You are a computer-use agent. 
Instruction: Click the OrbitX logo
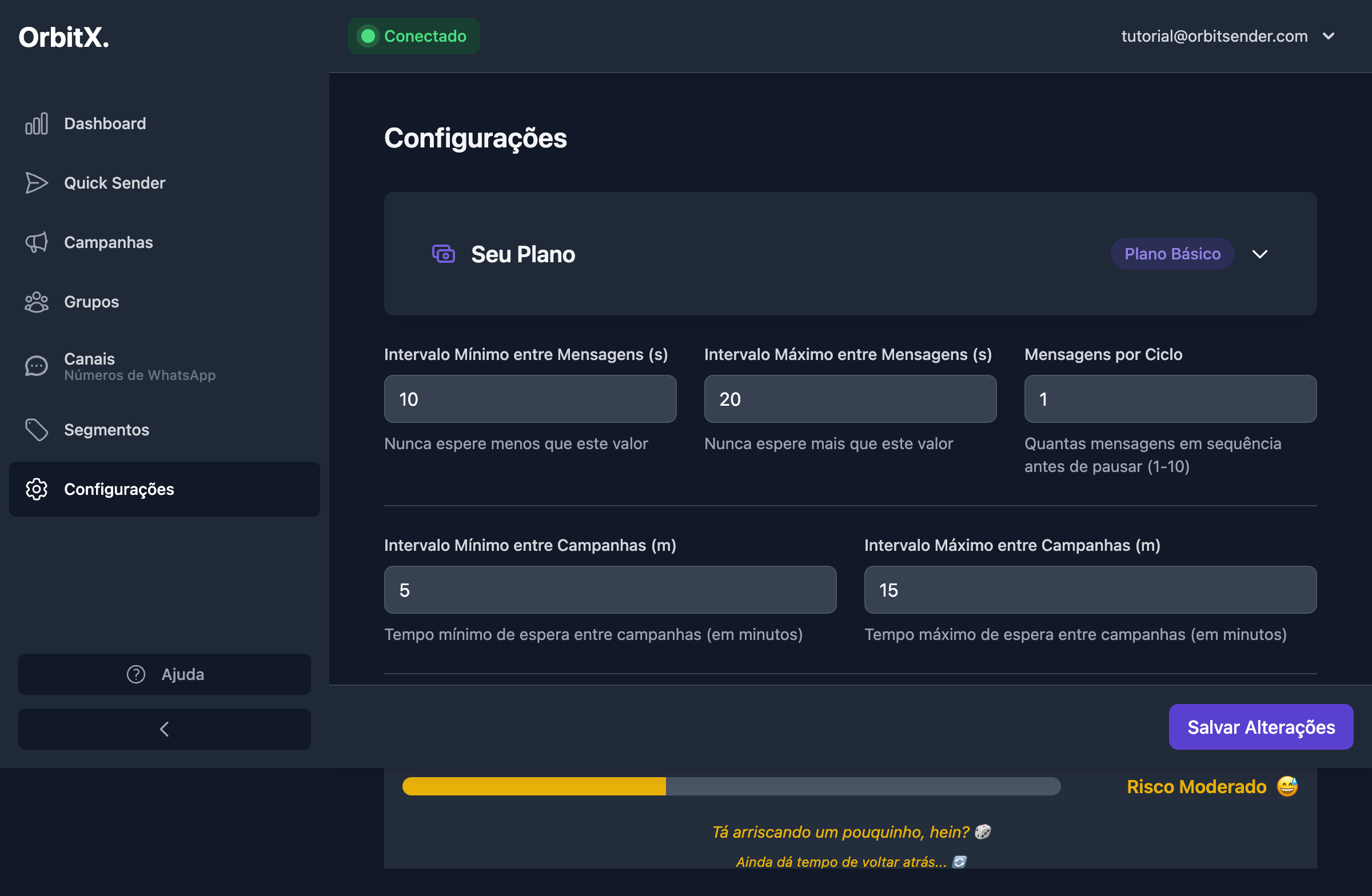(63, 37)
